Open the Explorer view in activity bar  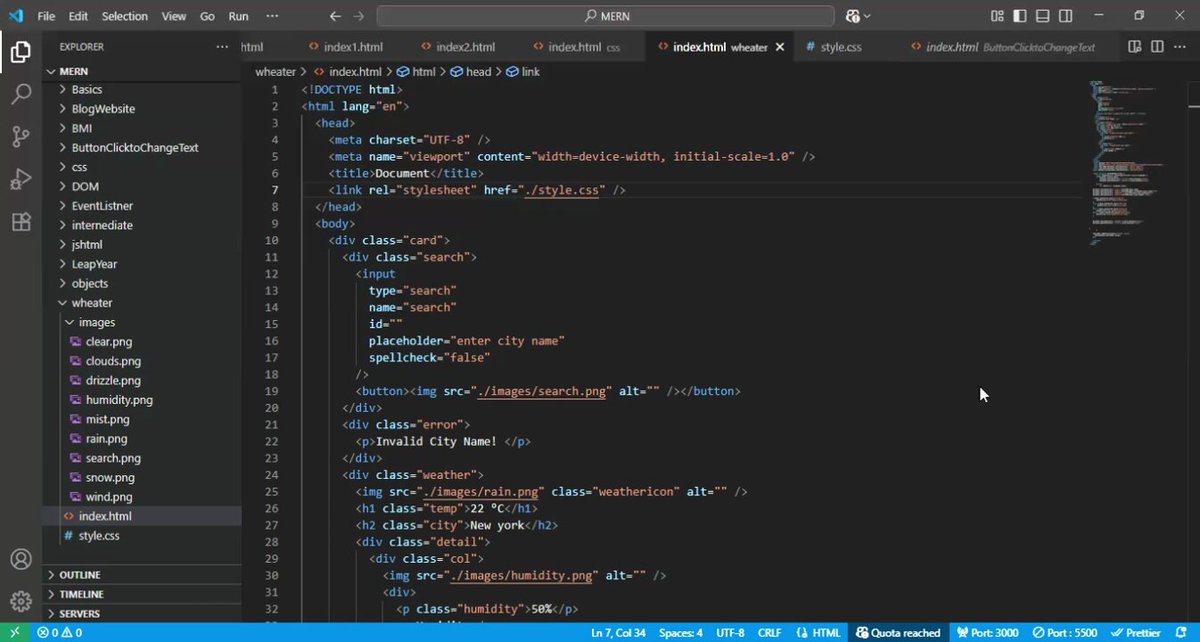20,52
